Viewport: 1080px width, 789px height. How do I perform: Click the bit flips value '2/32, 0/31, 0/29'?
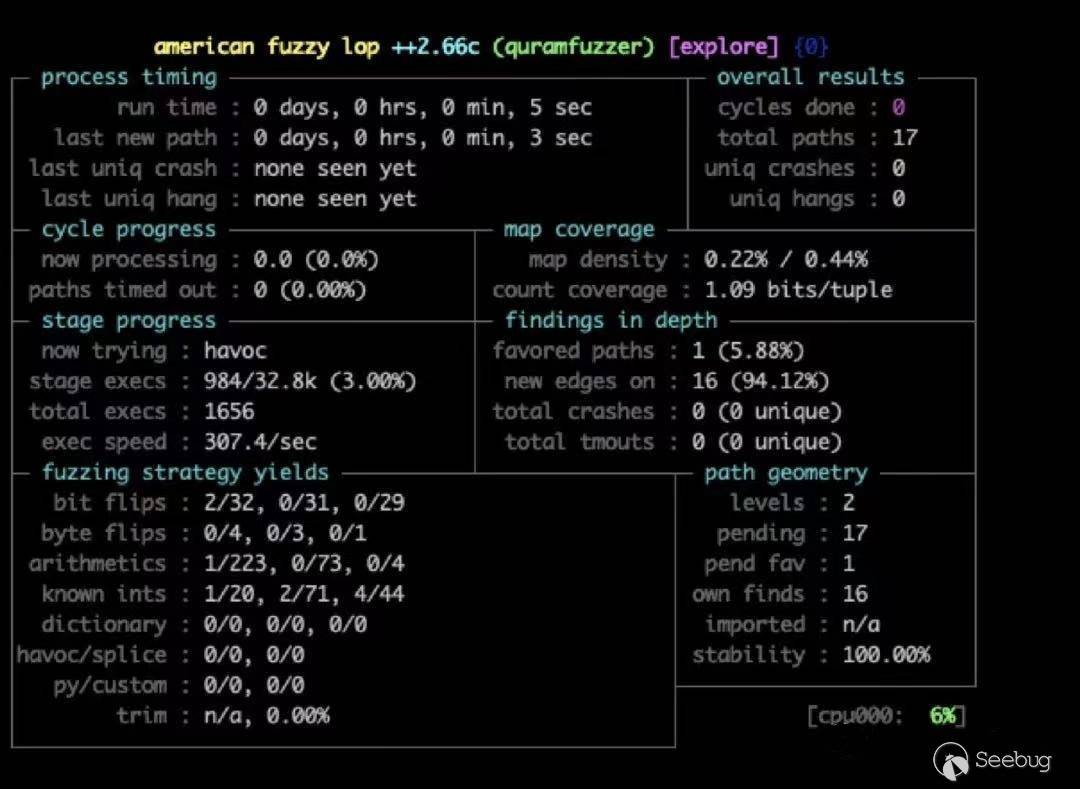(x=304, y=503)
